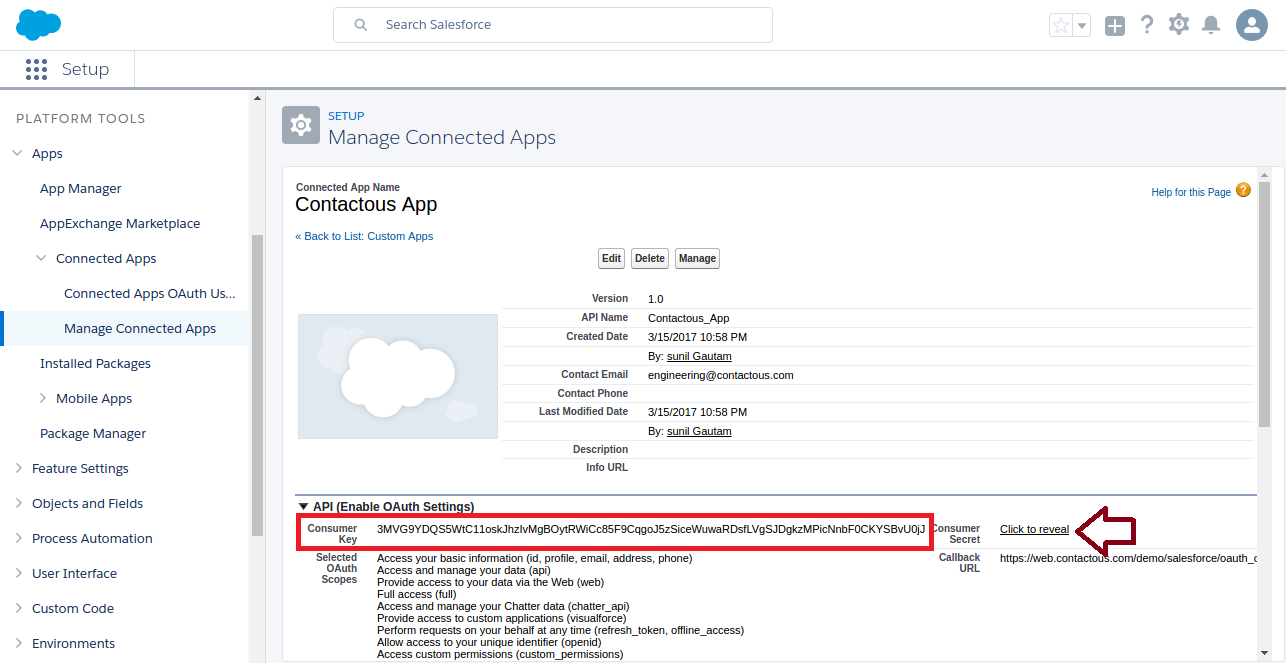This screenshot has width=1286, height=663.
Task: Open sunil Gautam link under Last Modified Date
Action: click(699, 431)
